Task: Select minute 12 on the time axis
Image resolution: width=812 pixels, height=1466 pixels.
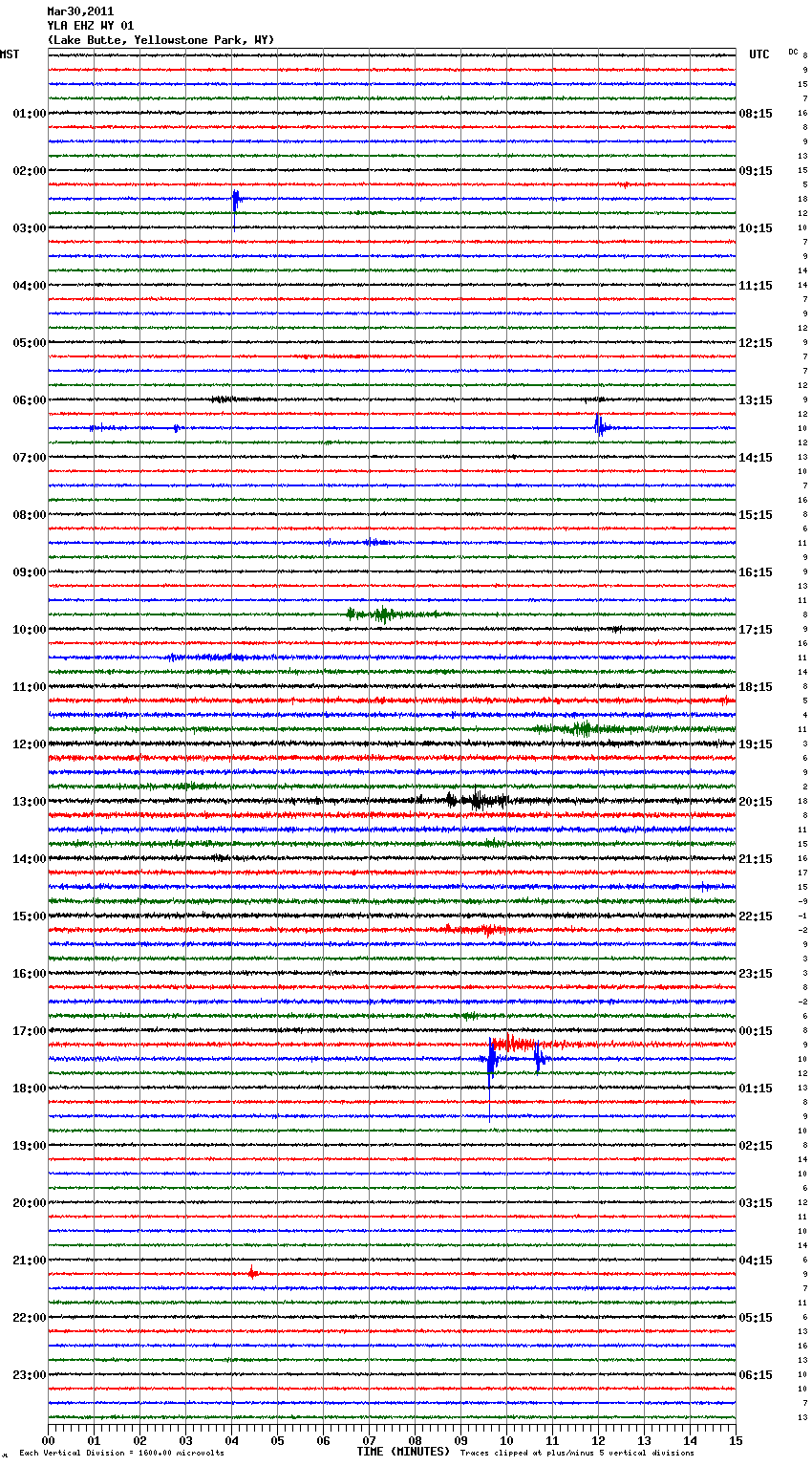Action: click(x=598, y=1440)
